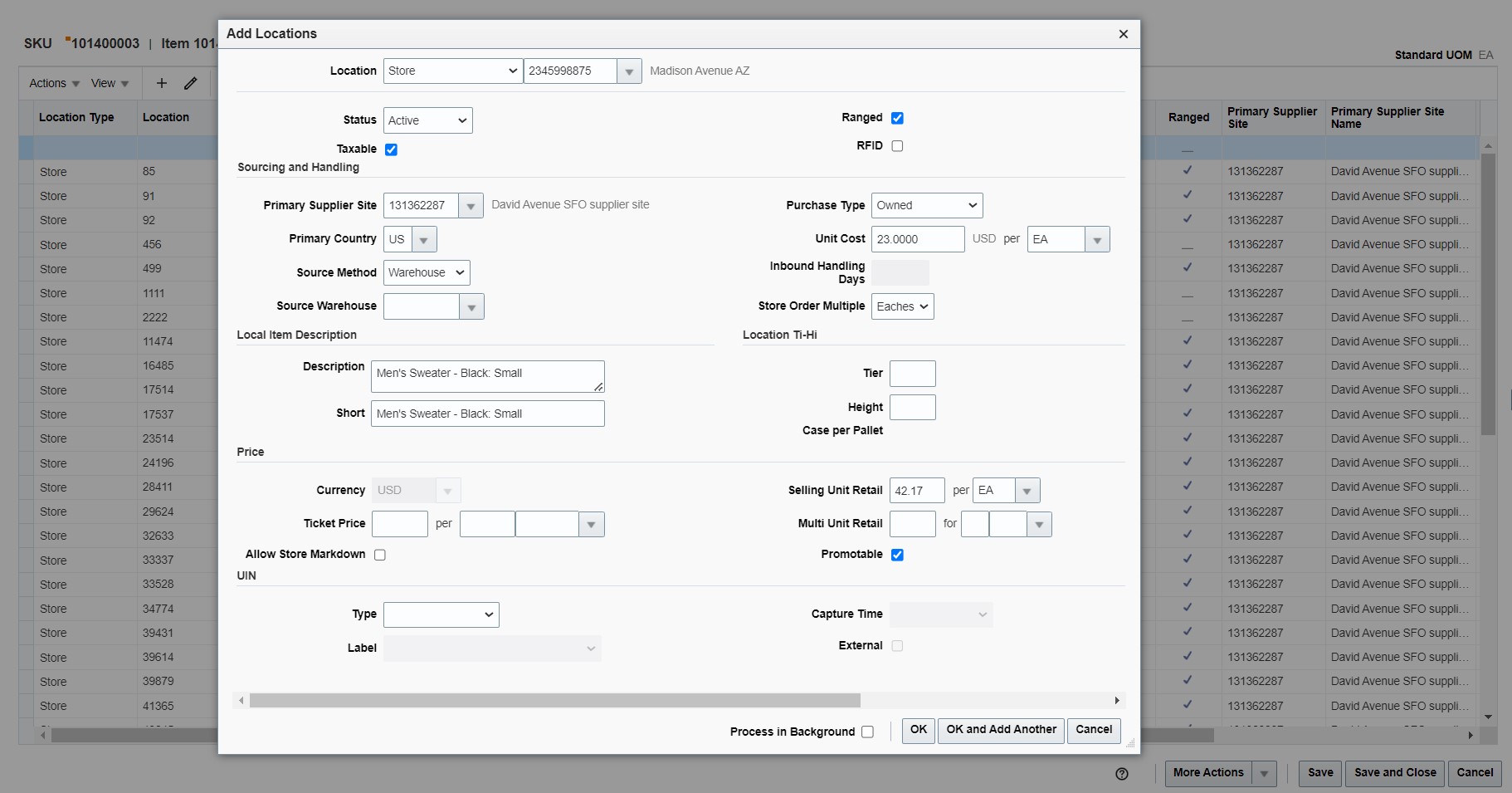Click the Source Warehouse input field
Image resolution: width=1512 pixels, height=793 pixels.
click(x=422, y=307)
